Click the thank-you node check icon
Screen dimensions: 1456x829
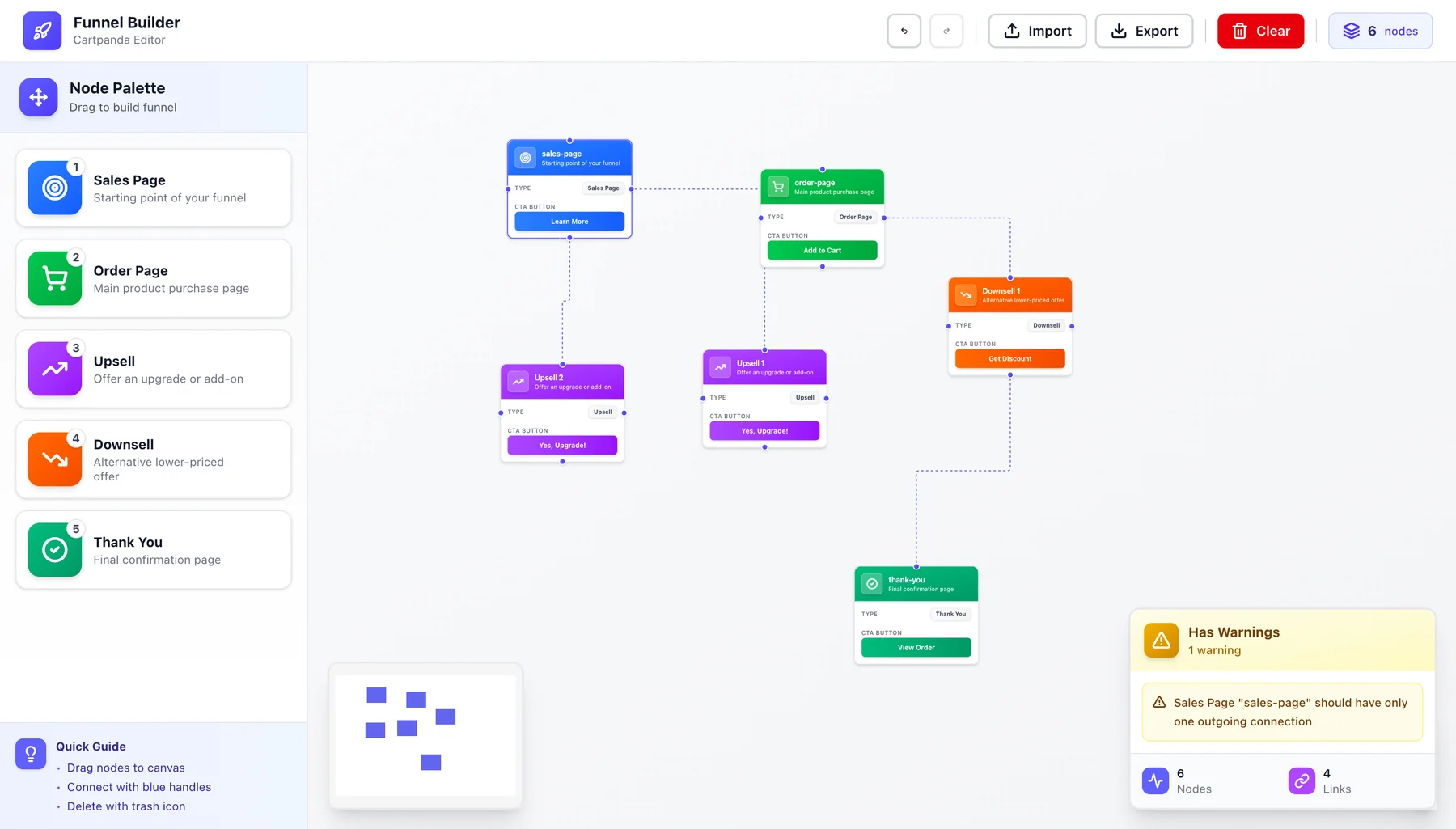tap(872, 584)
